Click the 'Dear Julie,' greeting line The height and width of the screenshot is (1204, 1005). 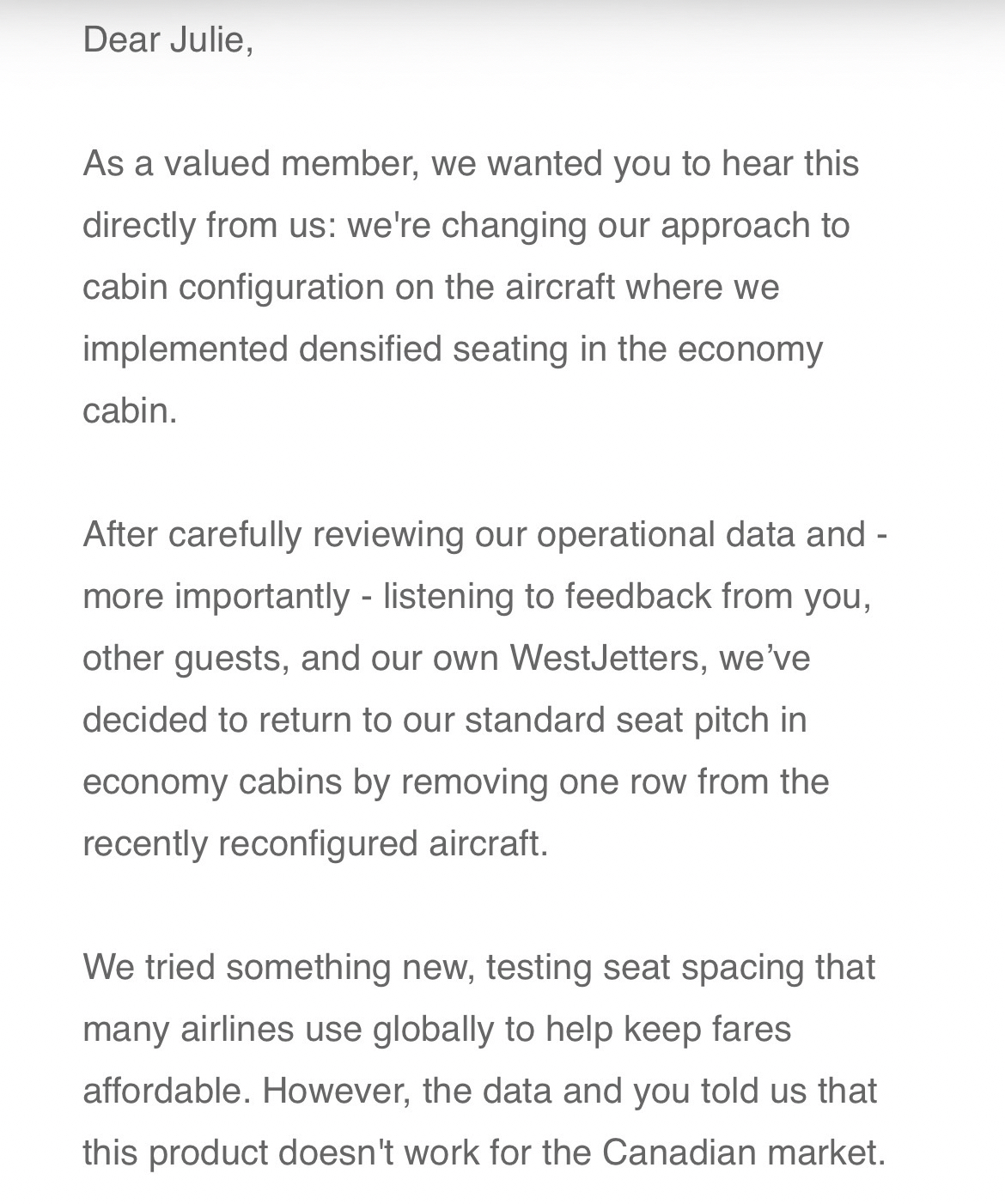[168, 40]
